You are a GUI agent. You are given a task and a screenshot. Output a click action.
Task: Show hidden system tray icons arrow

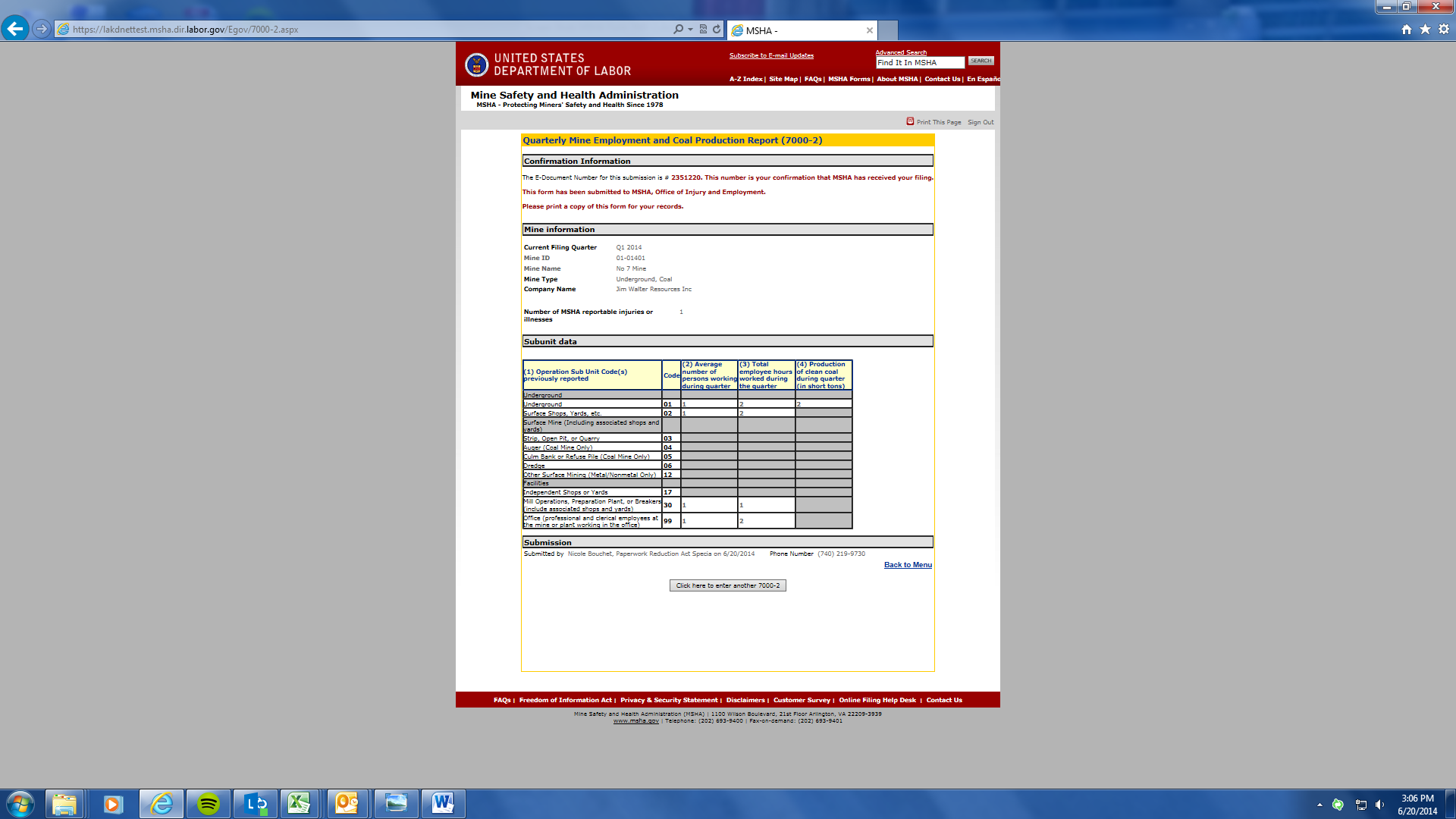[1319, 805]
